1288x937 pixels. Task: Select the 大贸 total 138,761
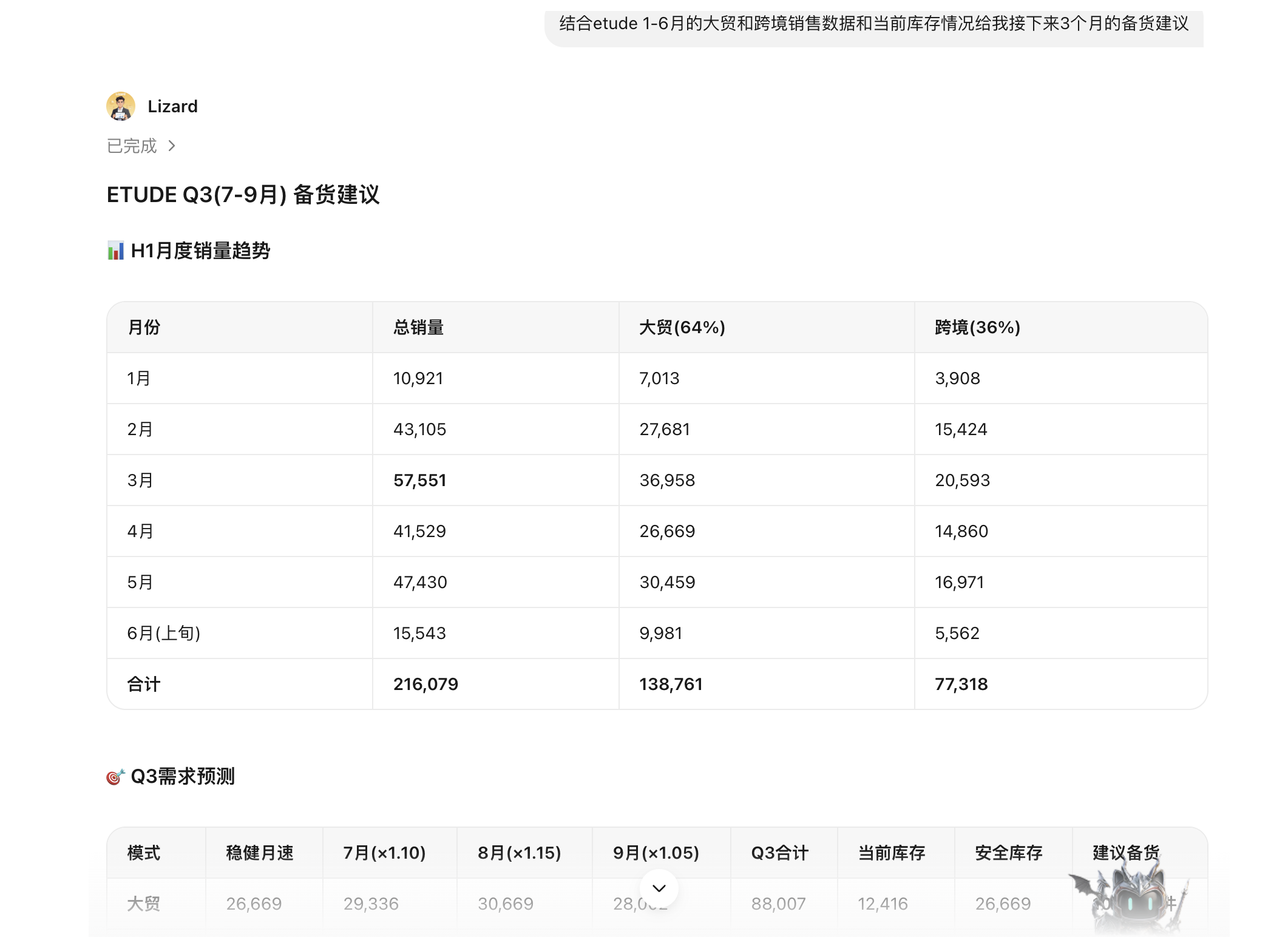click(x=671, y=685)
